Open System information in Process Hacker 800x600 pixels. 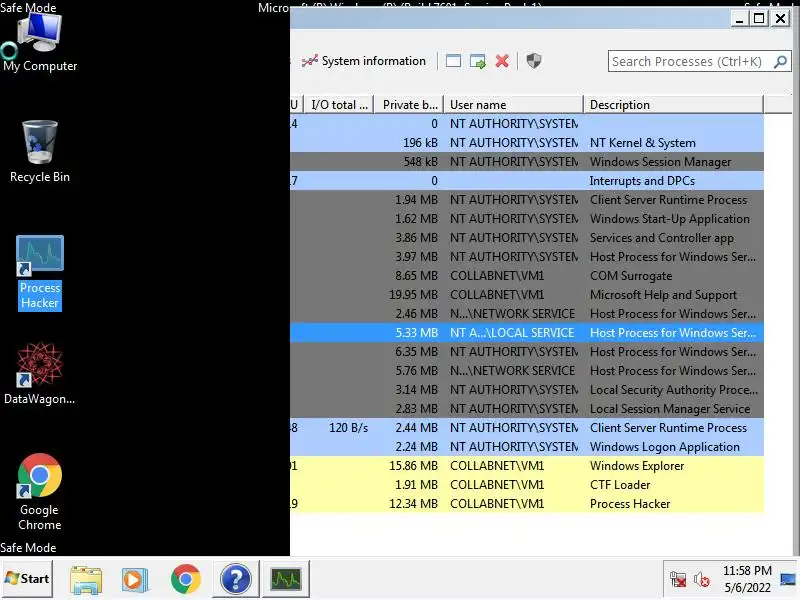click(x=364, y=61)
